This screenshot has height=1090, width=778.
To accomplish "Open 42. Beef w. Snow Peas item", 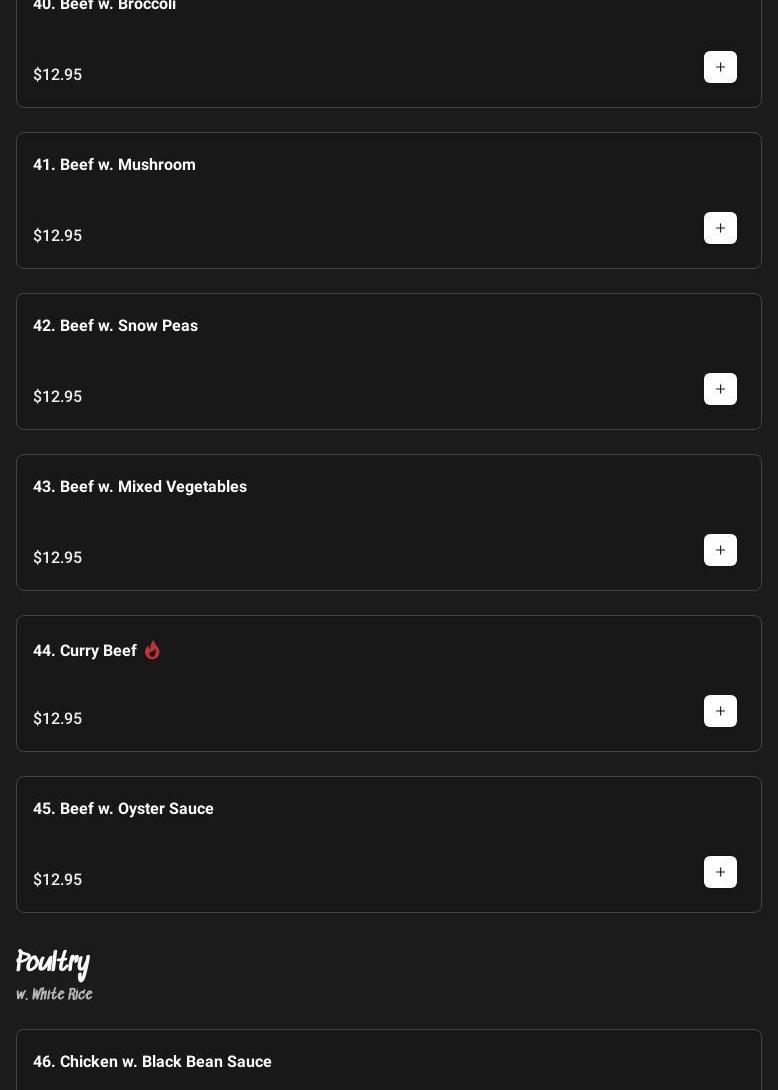I will 115,325.
